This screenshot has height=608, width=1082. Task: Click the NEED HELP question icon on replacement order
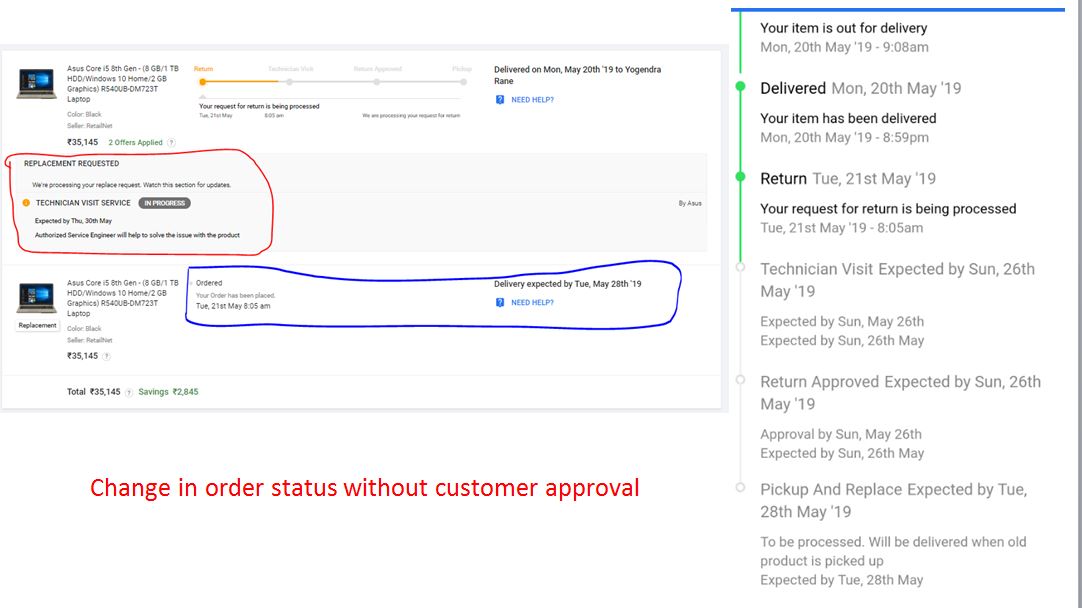500,302
